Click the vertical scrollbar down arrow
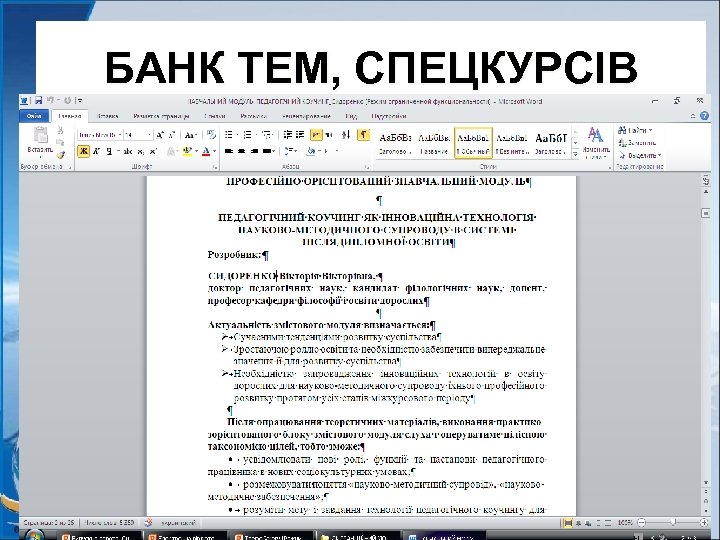Viewport: 720px width, 540px height. tap(706, 482)
